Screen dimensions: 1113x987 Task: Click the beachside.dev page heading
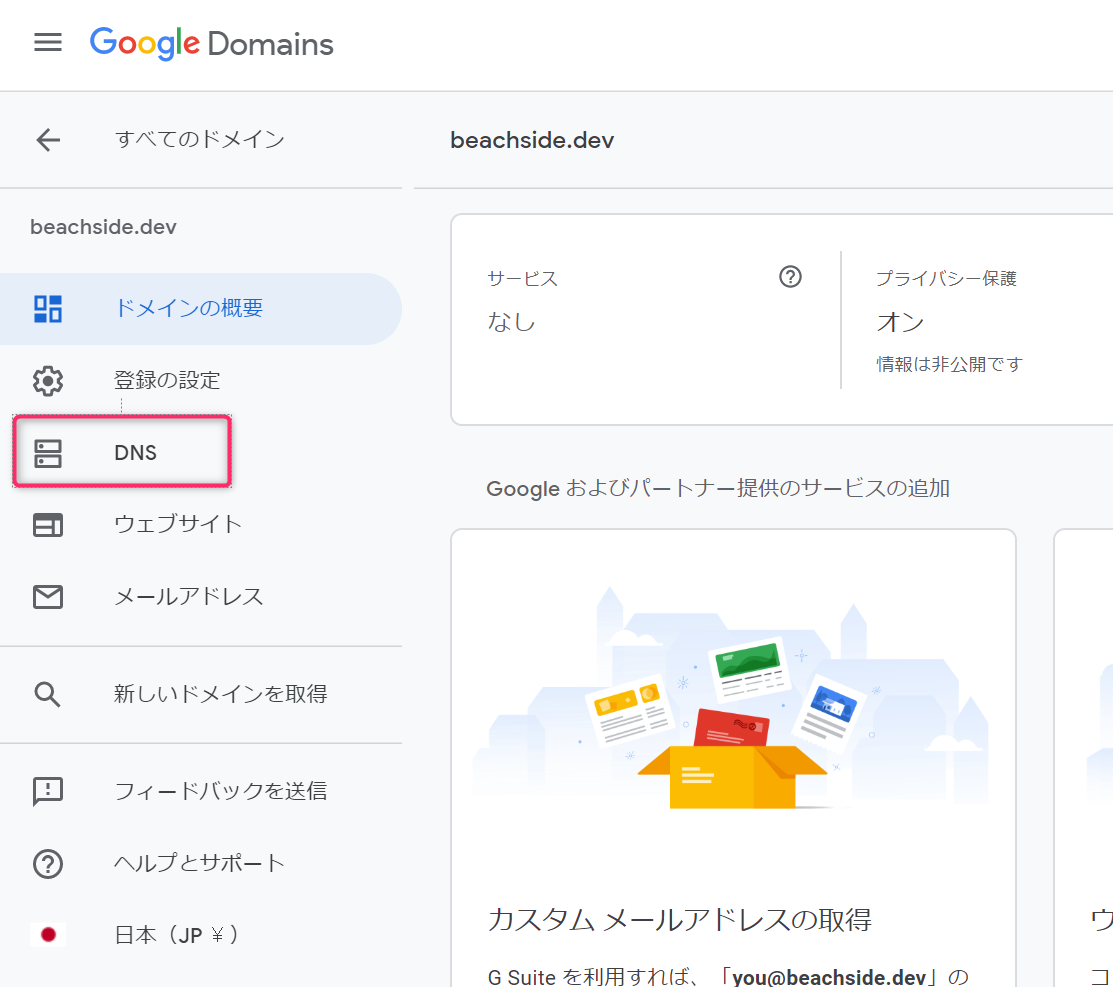click(x=532, y=140)
